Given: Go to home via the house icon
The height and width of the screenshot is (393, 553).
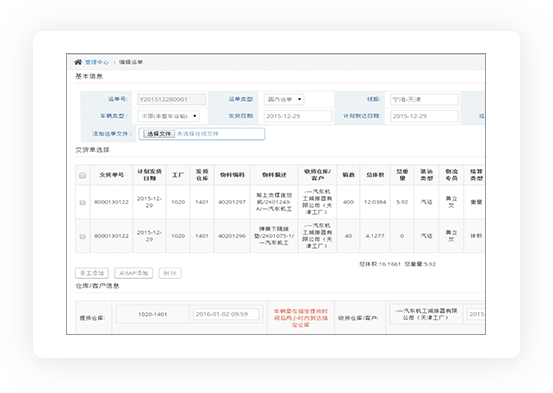Looking at the screenshot, I should coord(78,62).
